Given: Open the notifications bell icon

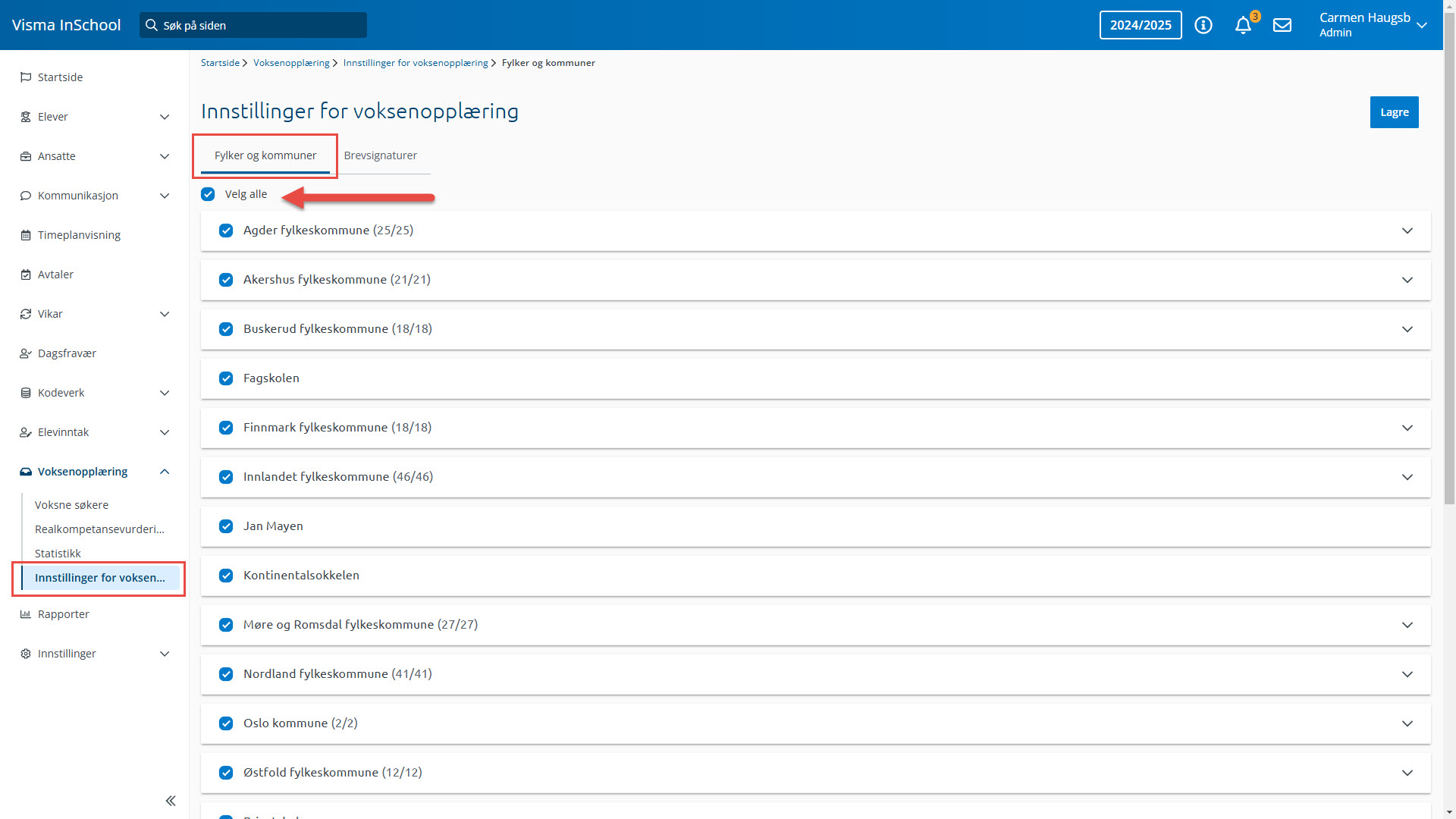Looking at the screenshot, I should pos(1242,26).
